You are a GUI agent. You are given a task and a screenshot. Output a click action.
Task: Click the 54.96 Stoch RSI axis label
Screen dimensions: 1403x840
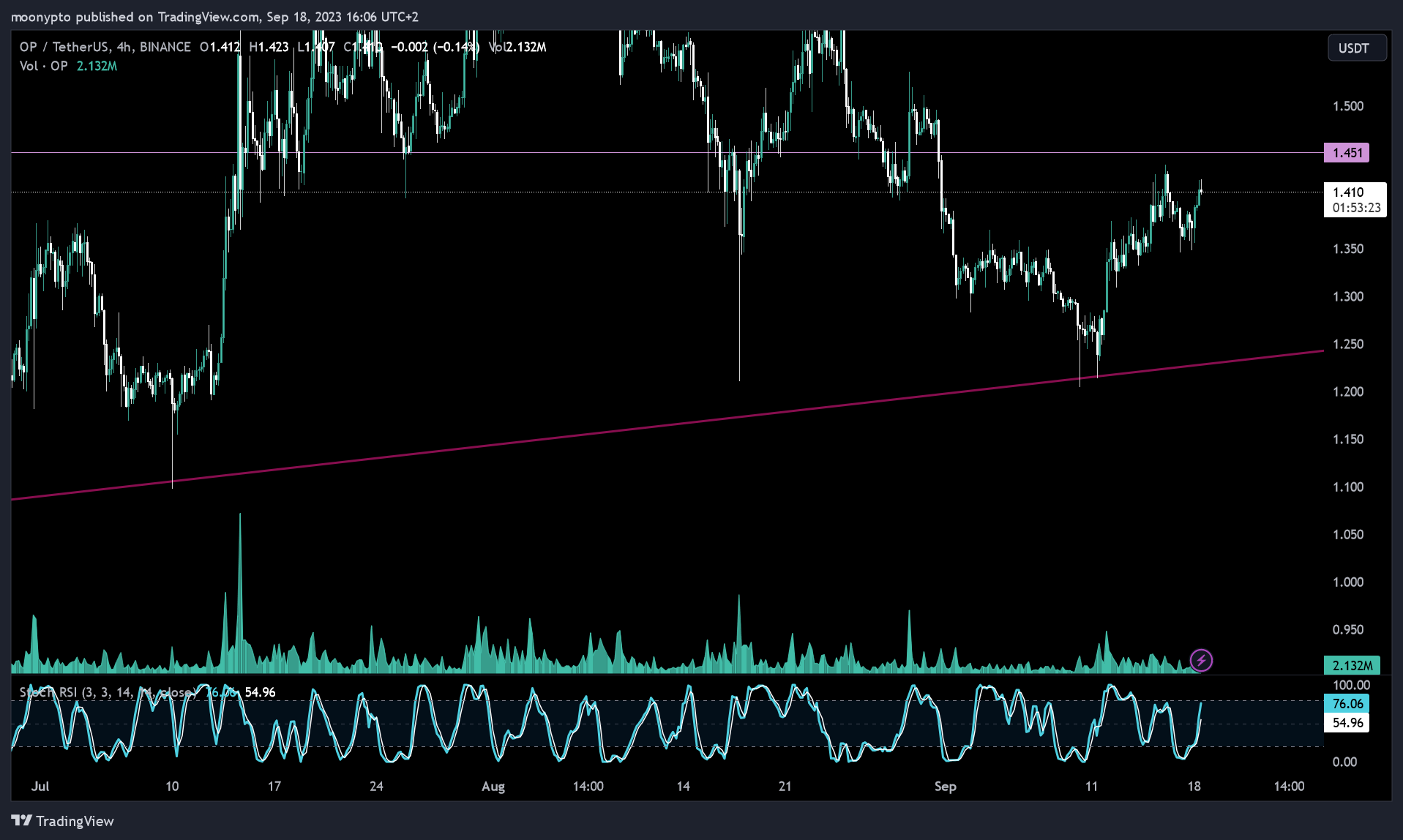(1347, 723)
